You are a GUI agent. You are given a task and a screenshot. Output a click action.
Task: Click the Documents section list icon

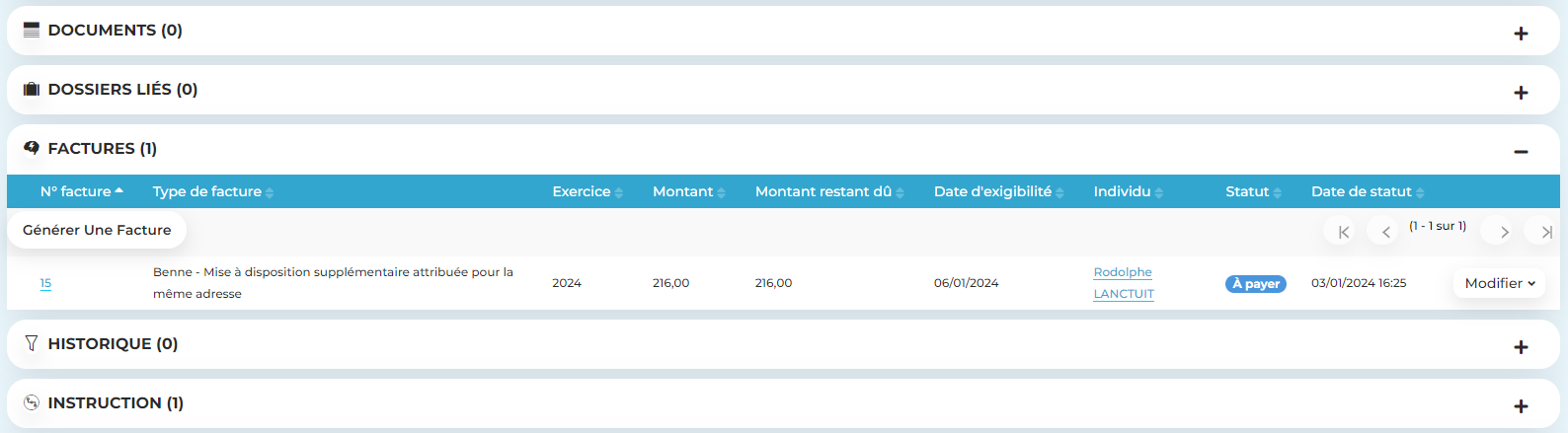(32, 31)
